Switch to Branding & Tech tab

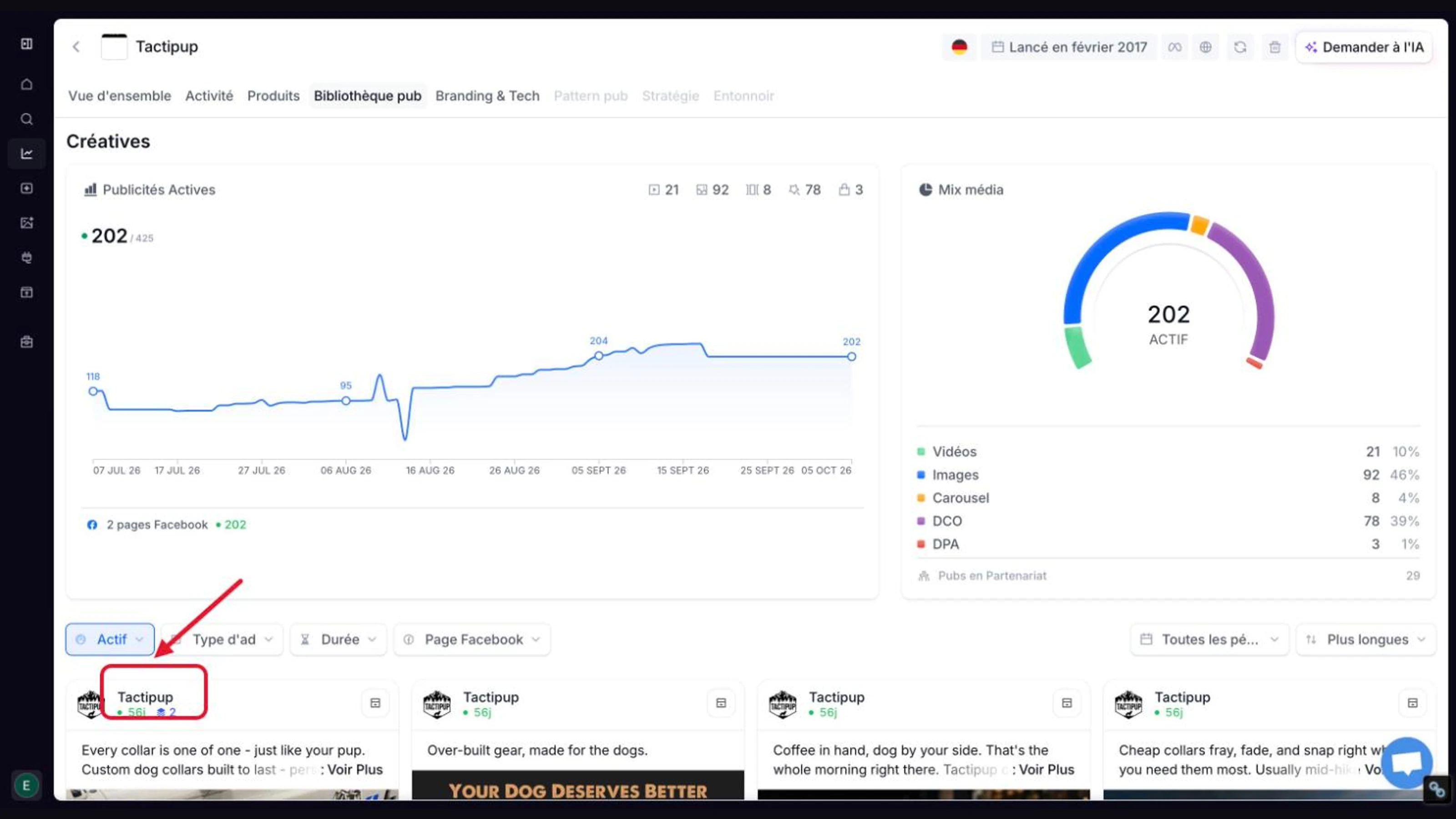pyautogui.click(x=487, y=96)
